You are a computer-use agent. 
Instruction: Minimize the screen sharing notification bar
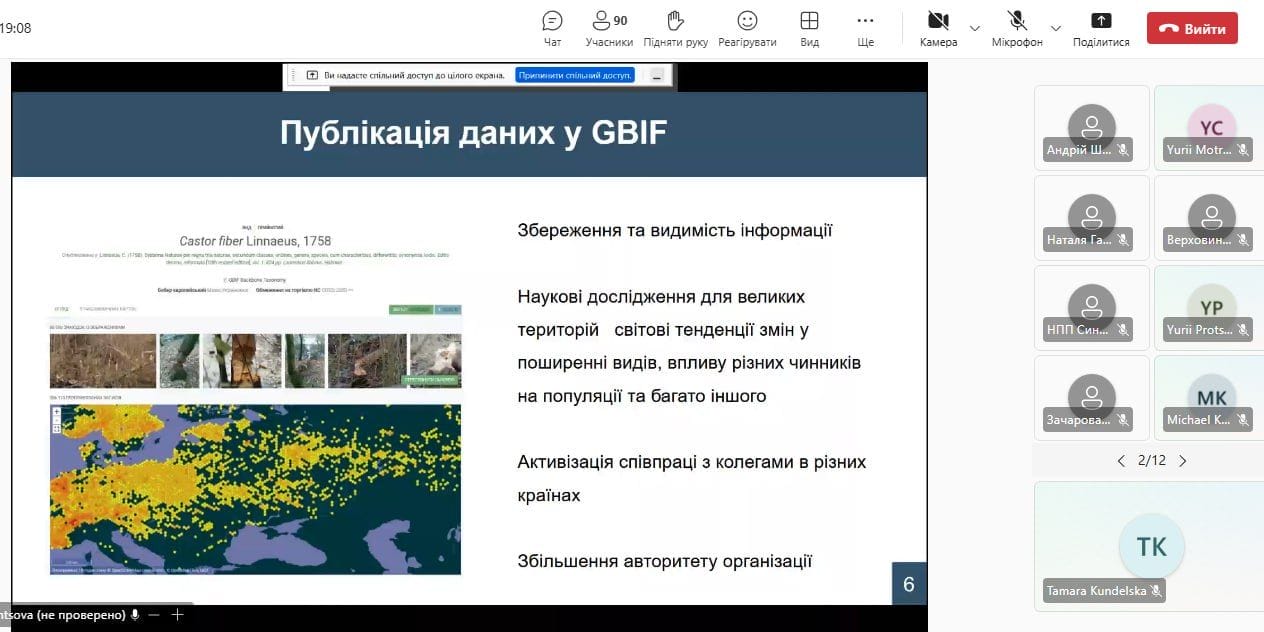coord(657,76)
